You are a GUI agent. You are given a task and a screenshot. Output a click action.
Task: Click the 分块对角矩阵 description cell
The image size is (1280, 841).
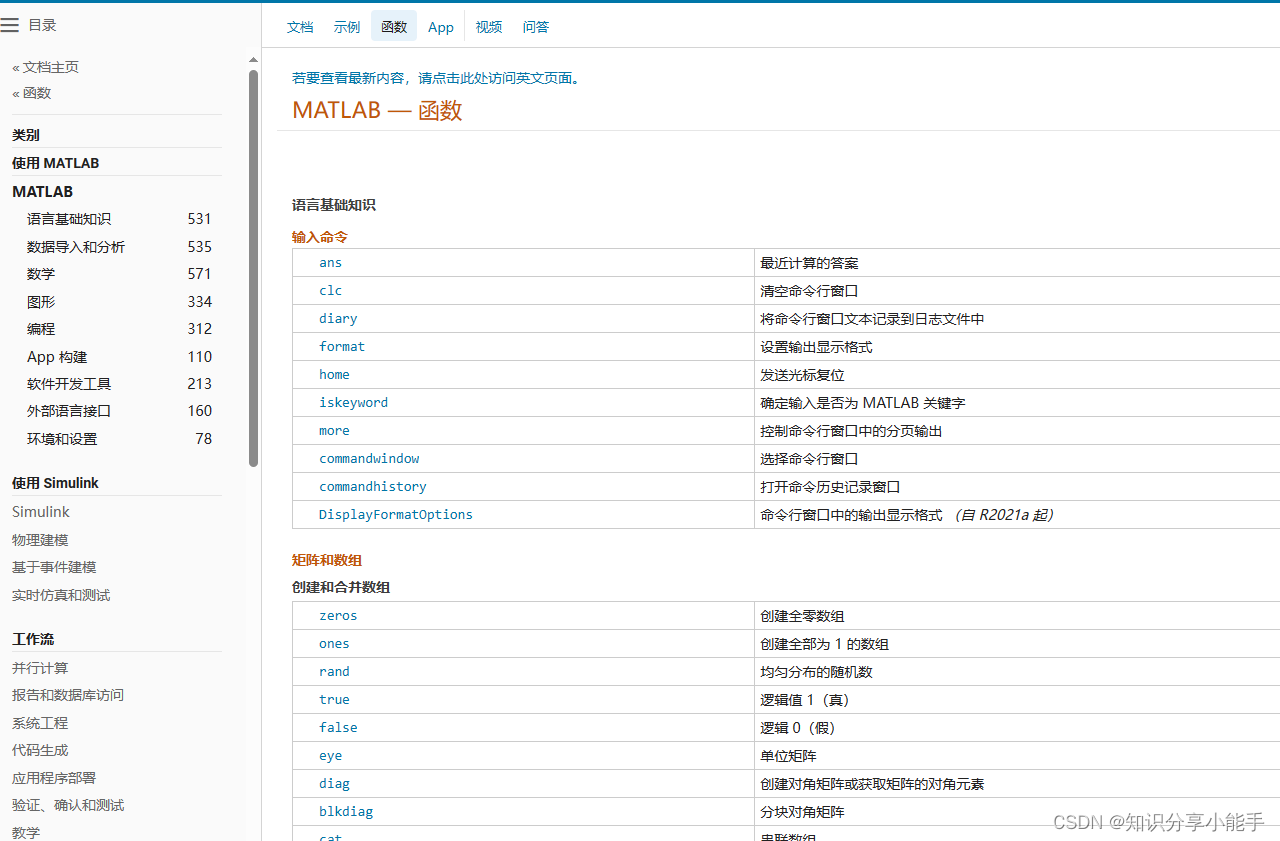coord(1017,812)
